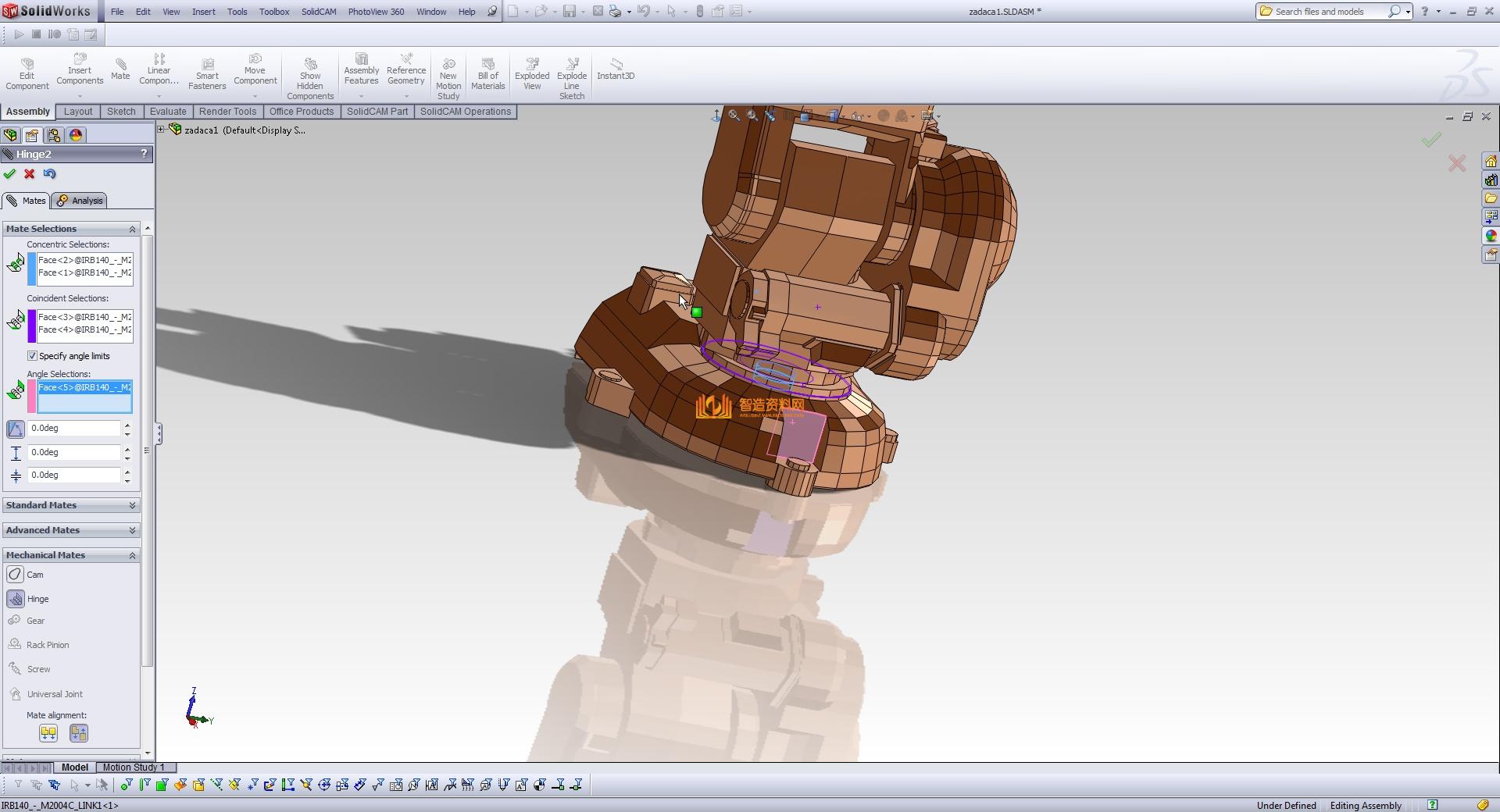Uncheck Specify angle limits checkbox
Screen dimensions: 1500x812
pos(33,356)
